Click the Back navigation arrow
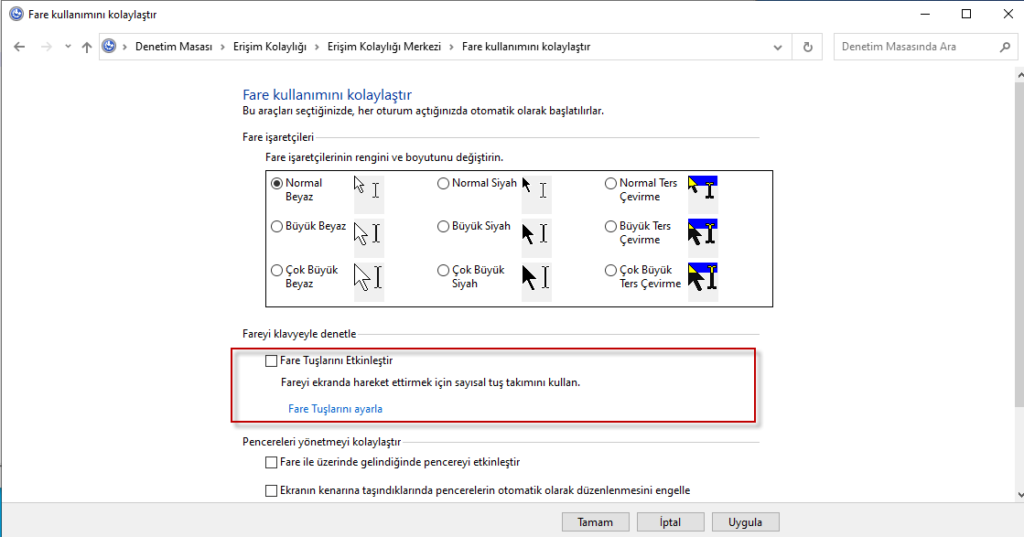This screenshot has height=537, width=1024. click(19, 47)
